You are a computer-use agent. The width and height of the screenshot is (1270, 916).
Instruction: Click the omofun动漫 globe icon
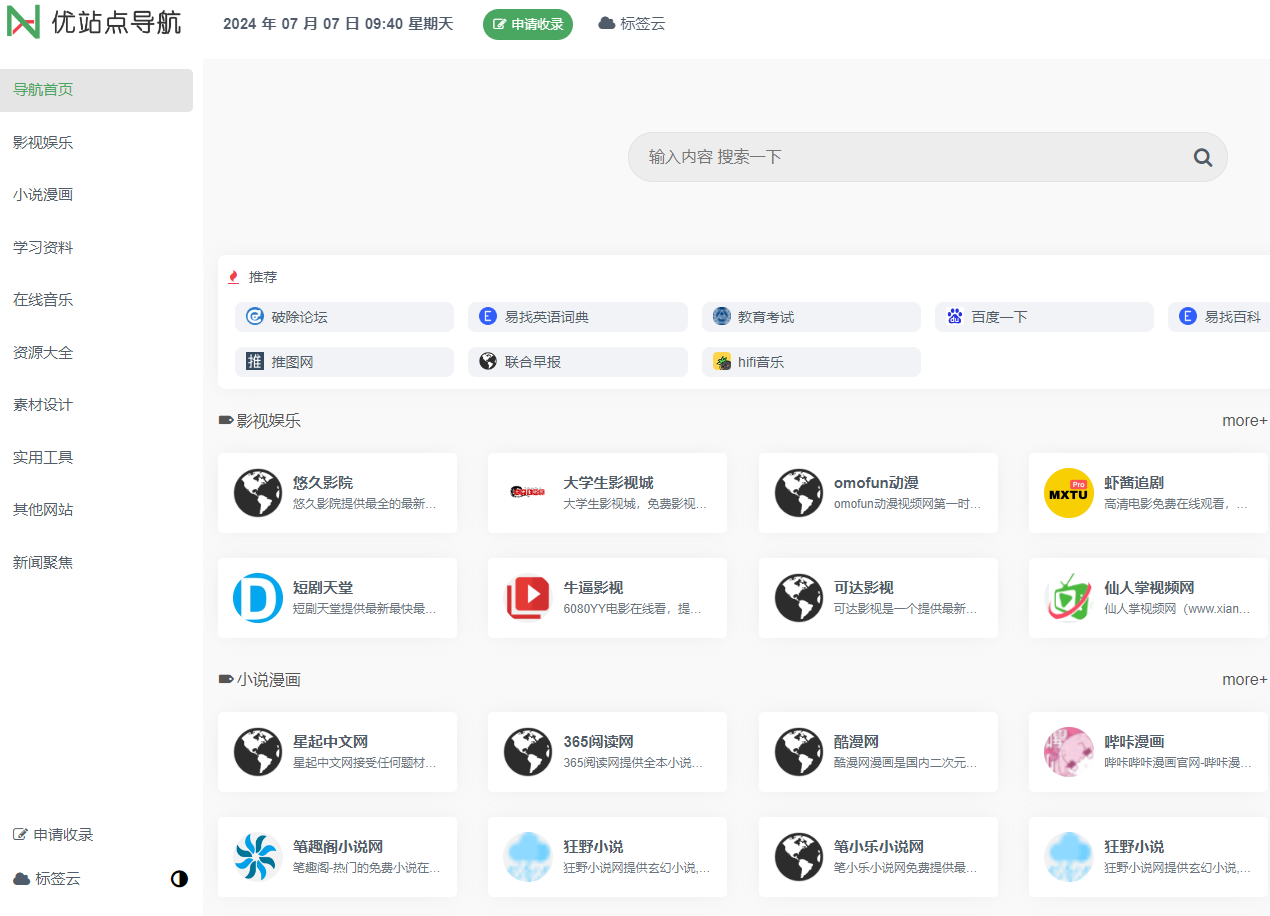tap(799, 493)
